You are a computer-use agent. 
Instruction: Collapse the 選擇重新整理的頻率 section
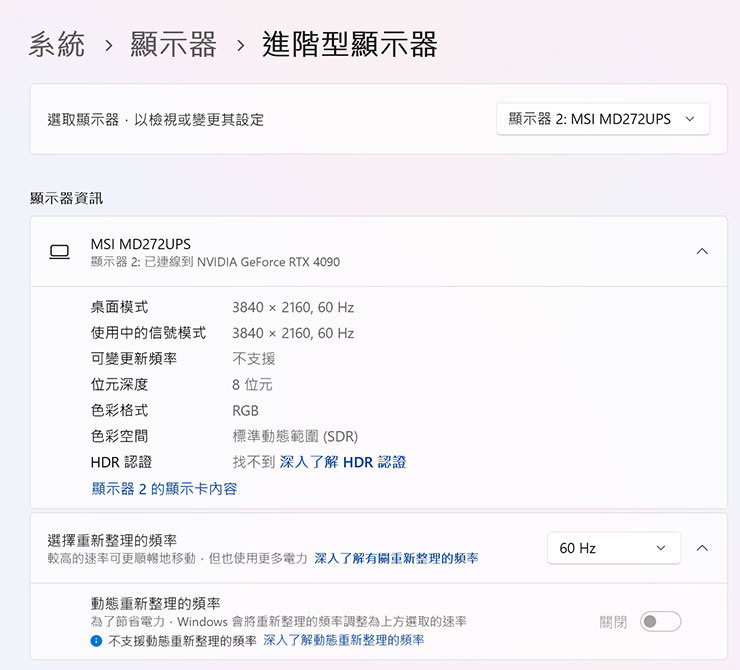point(702,548)
